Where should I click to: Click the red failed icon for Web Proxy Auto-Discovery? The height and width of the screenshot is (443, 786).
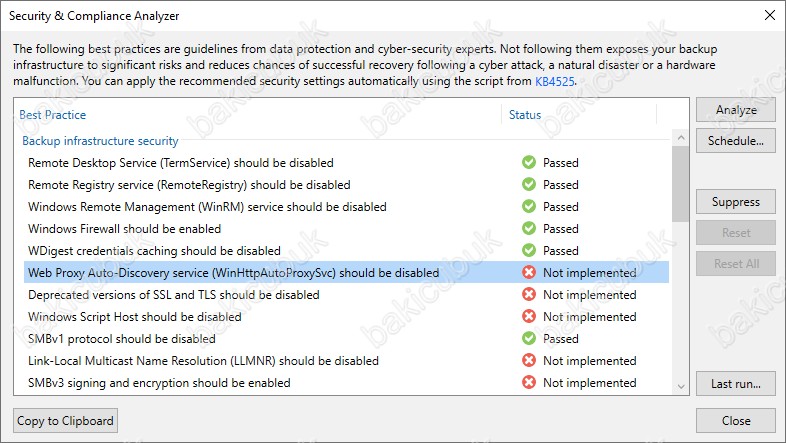528,273
